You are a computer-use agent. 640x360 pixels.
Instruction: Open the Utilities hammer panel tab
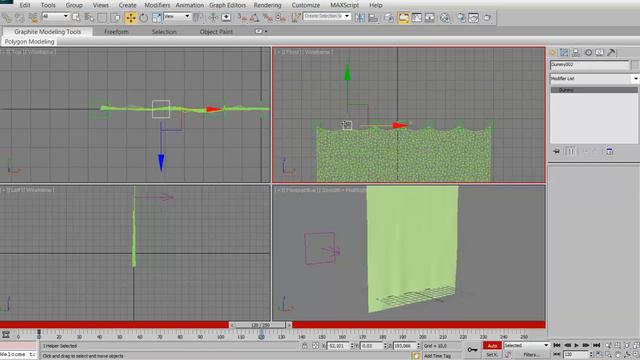tap(611, 53)
